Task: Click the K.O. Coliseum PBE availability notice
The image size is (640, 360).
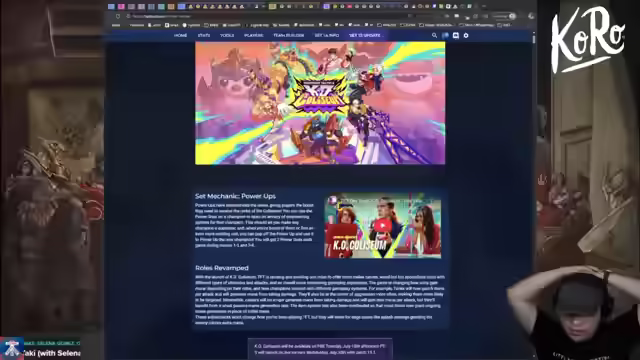Action: [x=320, y=349]
